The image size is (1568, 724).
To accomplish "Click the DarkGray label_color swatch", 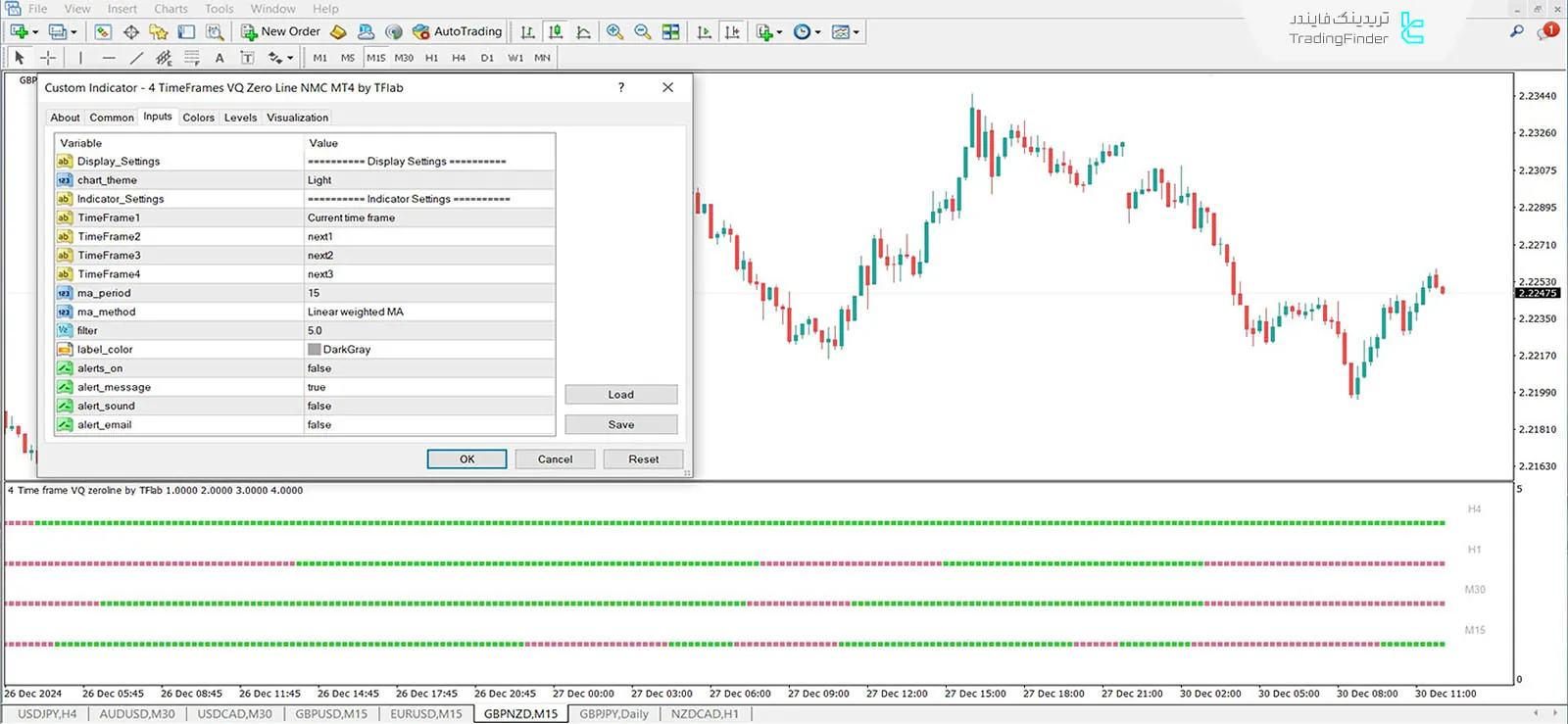I will (x=315, y=350).
